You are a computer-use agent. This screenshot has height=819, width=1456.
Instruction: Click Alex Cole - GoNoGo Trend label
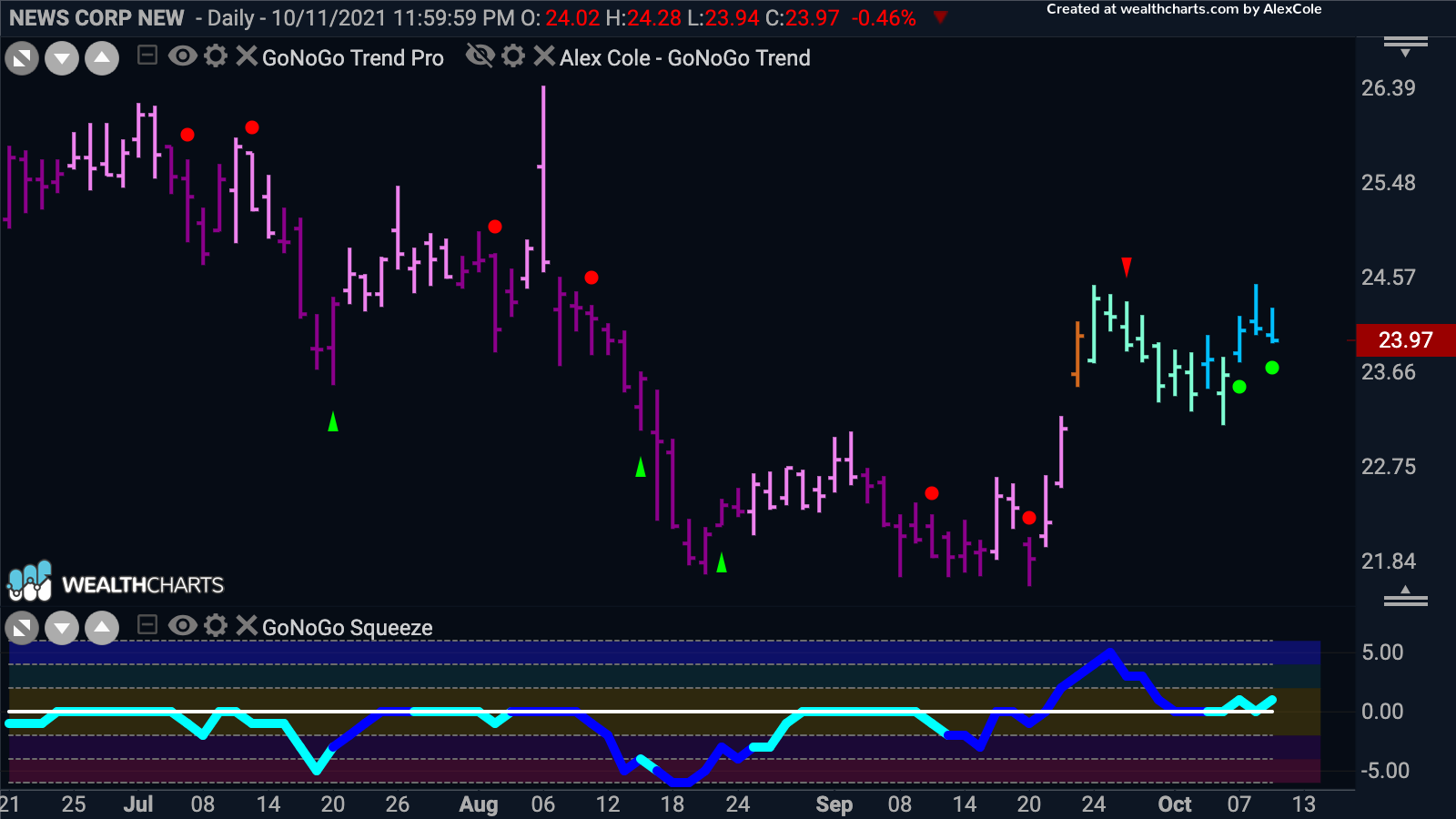click(684, 58)
